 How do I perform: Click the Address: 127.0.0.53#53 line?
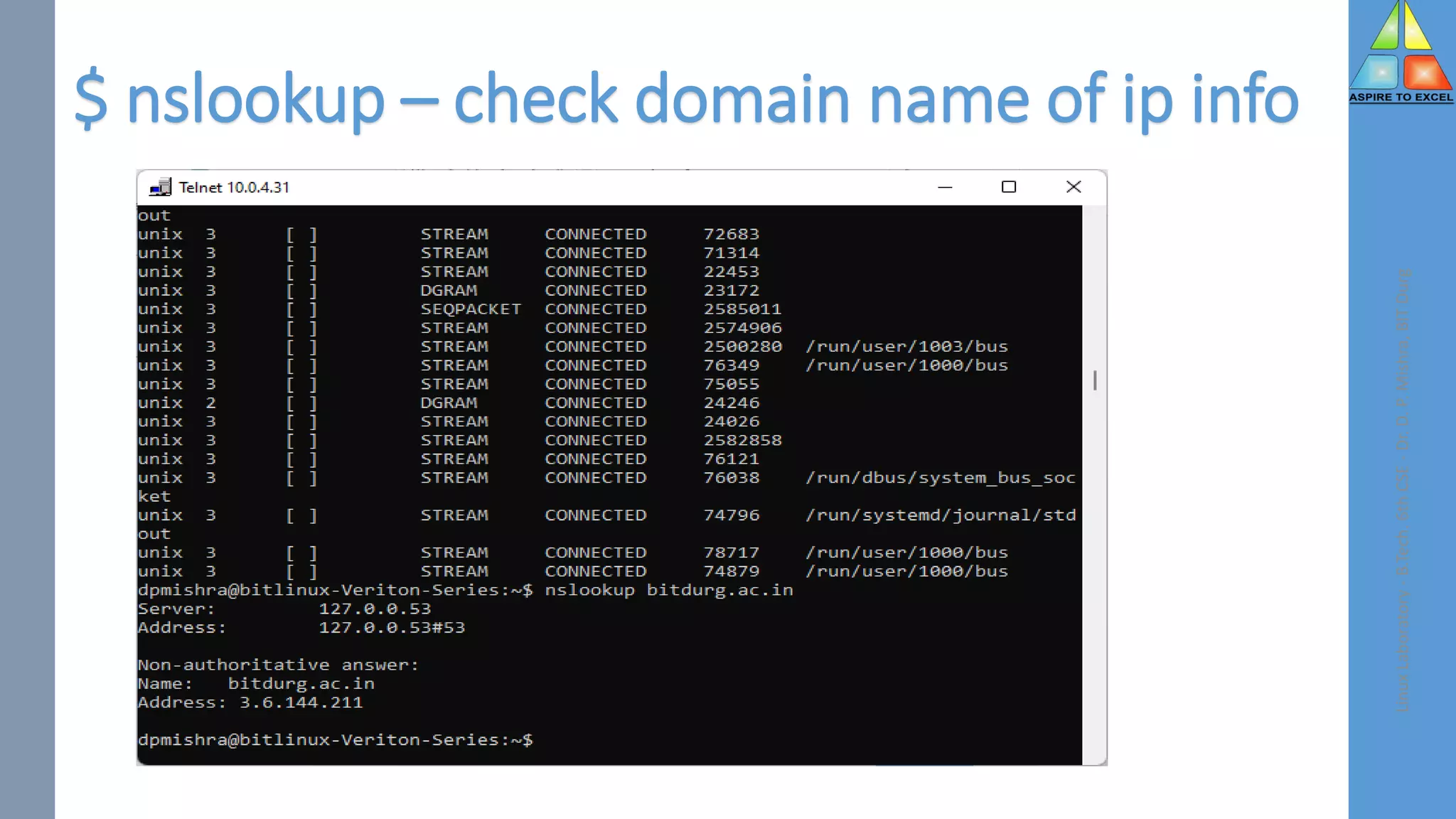click(301, 628)
